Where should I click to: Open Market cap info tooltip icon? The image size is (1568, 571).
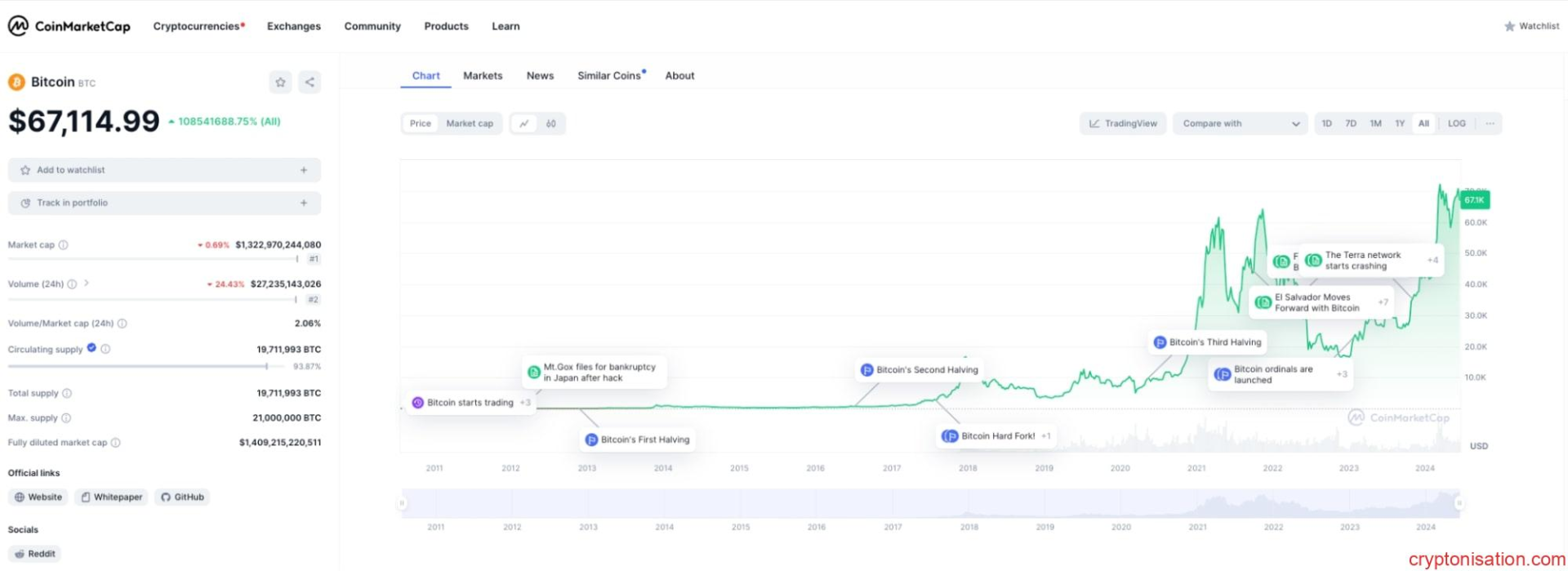[x=64, y=245]
